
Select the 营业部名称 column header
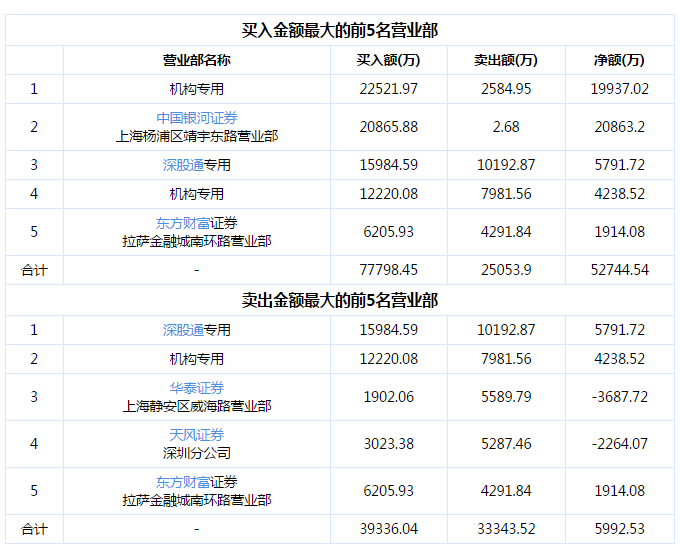coord(197,60)
